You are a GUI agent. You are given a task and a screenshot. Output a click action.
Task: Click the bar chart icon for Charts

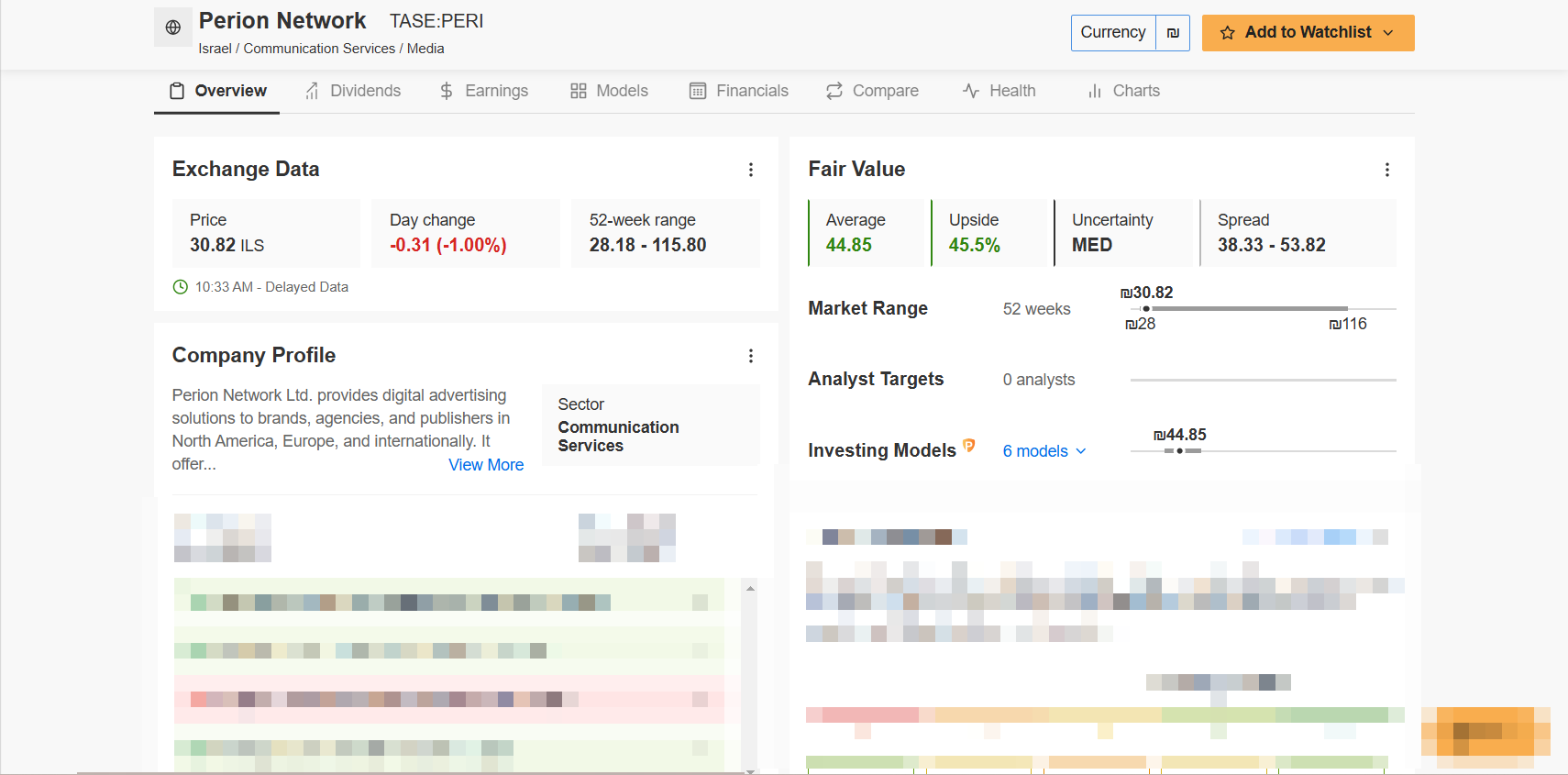pos(1094,91)
